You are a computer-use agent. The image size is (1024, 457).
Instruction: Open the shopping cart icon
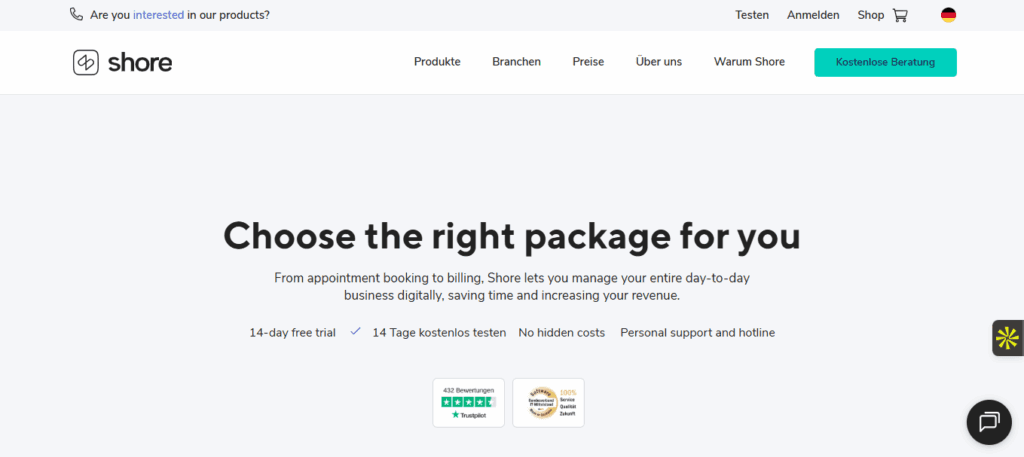click(x=900, y=15)
